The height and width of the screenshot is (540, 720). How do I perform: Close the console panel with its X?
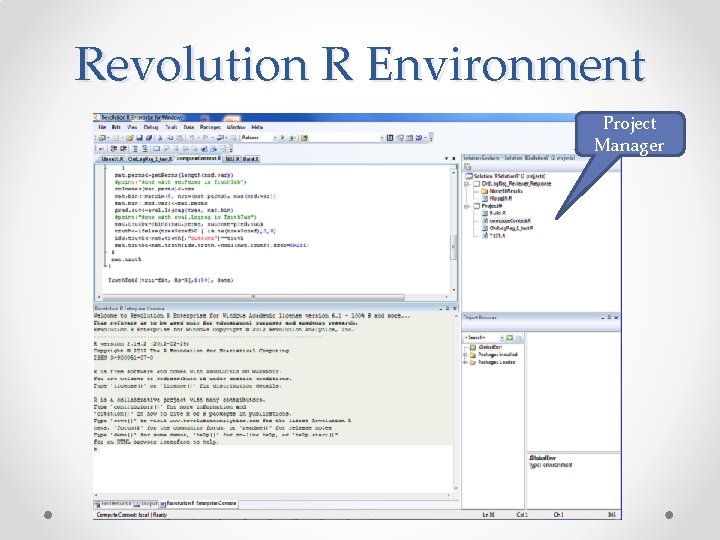click(455, 309)
